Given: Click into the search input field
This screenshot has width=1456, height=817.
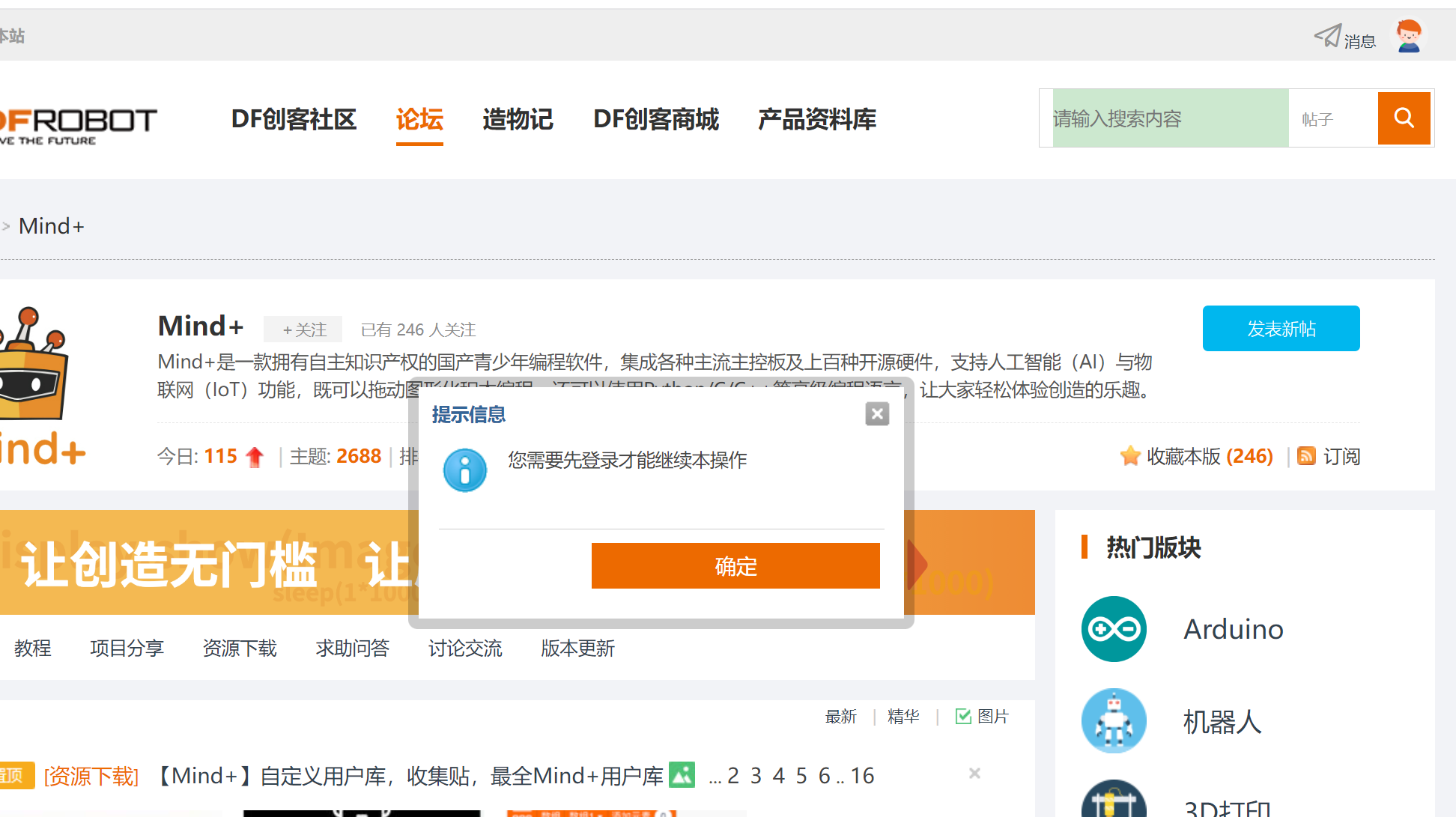Looking at the screenshot, I should 1170,118.
